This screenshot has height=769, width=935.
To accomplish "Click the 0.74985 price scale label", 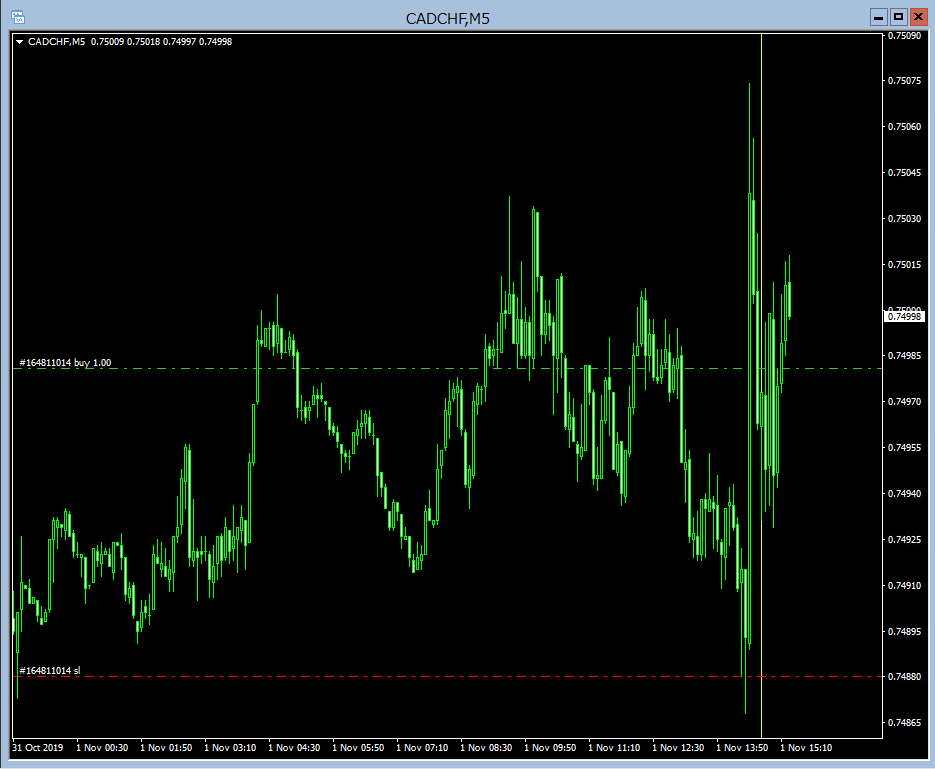I will coord(904,355).
